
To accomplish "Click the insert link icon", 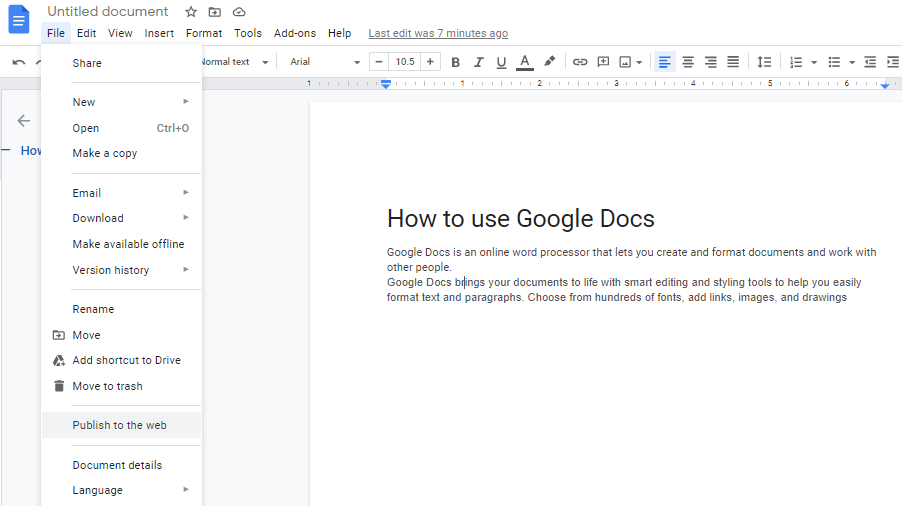I will (x=579, y=62).
